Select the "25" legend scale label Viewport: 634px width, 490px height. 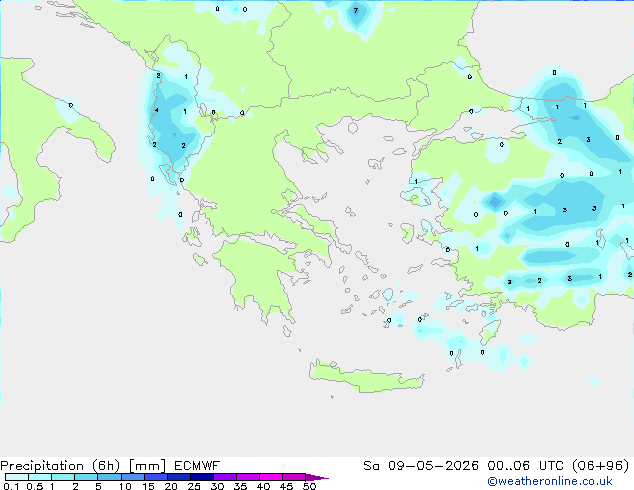point(194,486)
